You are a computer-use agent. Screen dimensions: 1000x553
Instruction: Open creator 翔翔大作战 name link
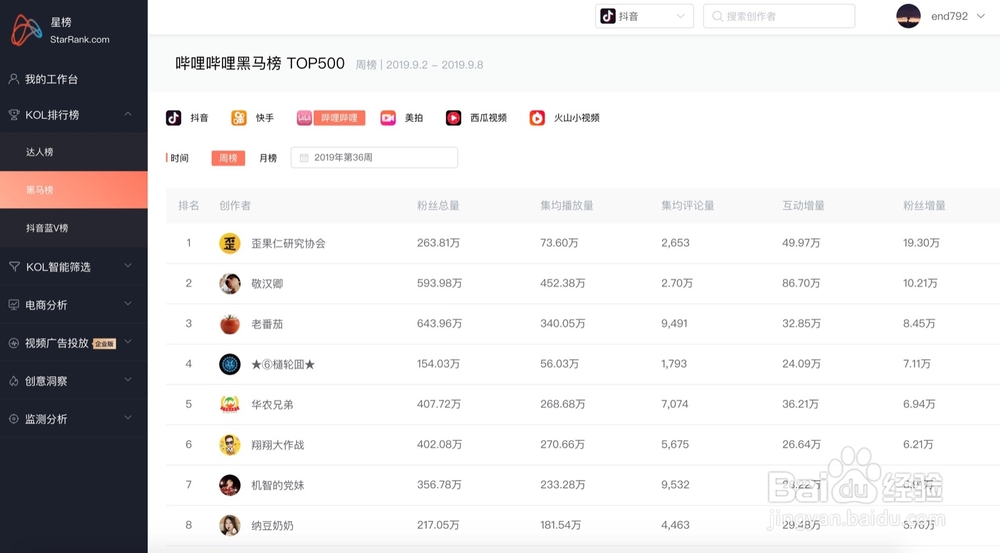[277, 445]
